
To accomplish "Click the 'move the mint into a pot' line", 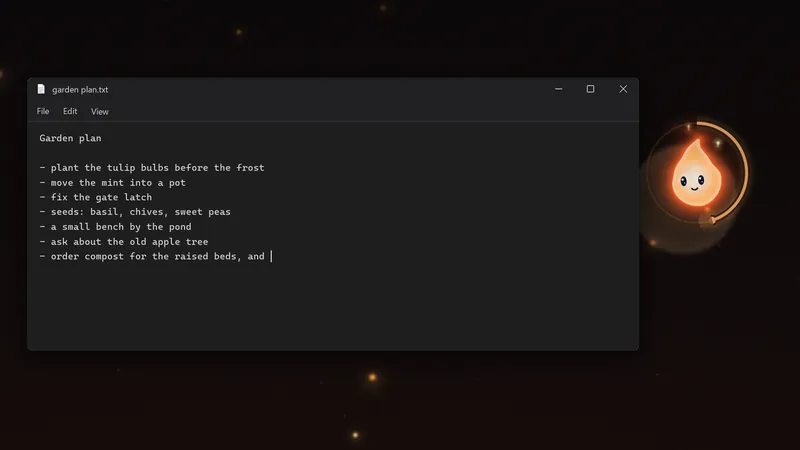I will click(x=112, y=183).
